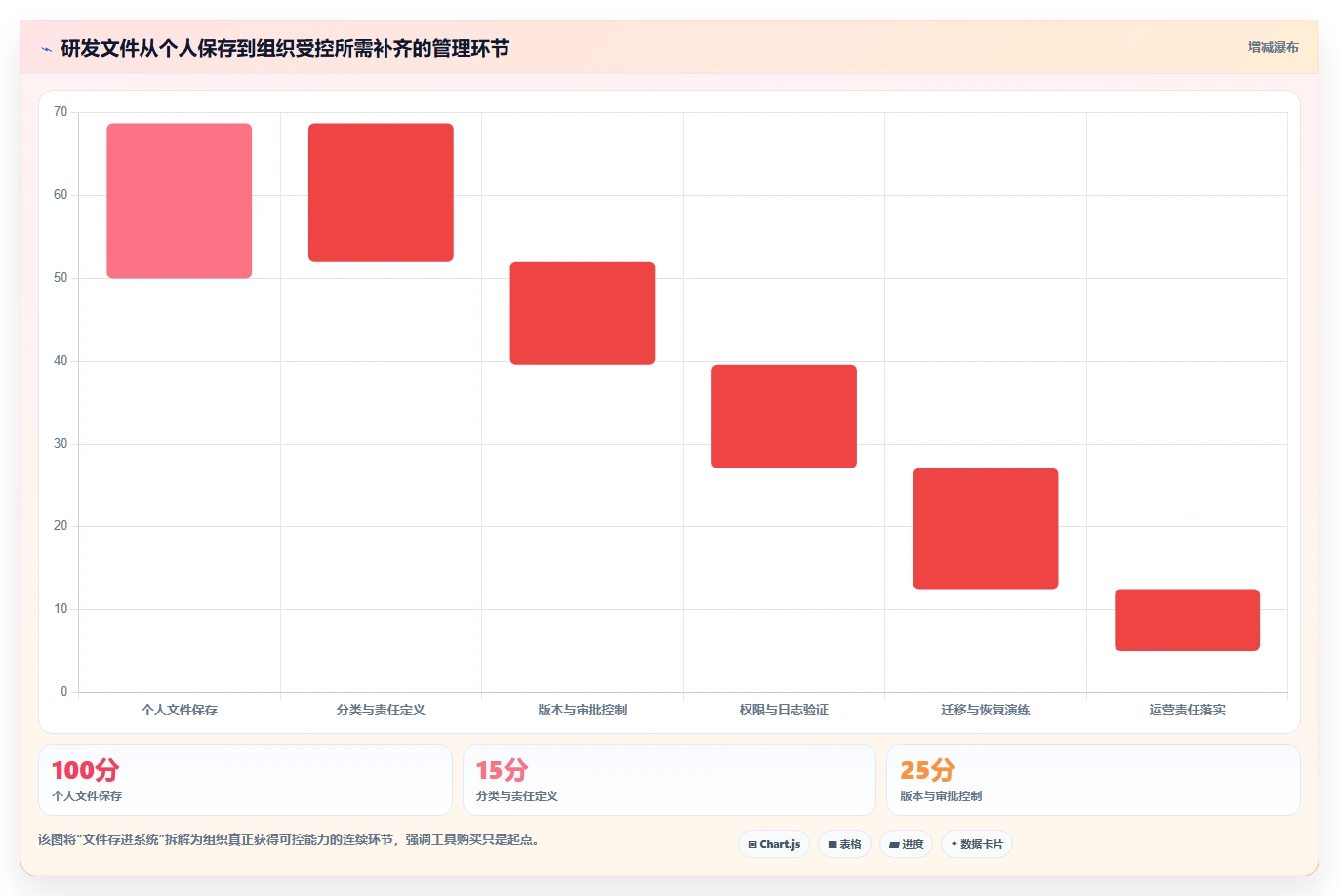
Task: Open the 15分 分类与责任定义 data card
Action: (x=669, y=780)
